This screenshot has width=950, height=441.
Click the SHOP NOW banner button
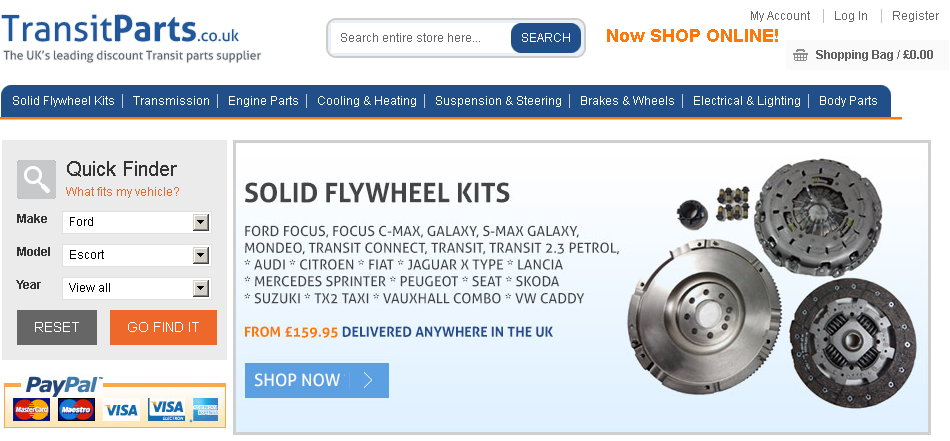pyautogui.click(x=317, y=380)
